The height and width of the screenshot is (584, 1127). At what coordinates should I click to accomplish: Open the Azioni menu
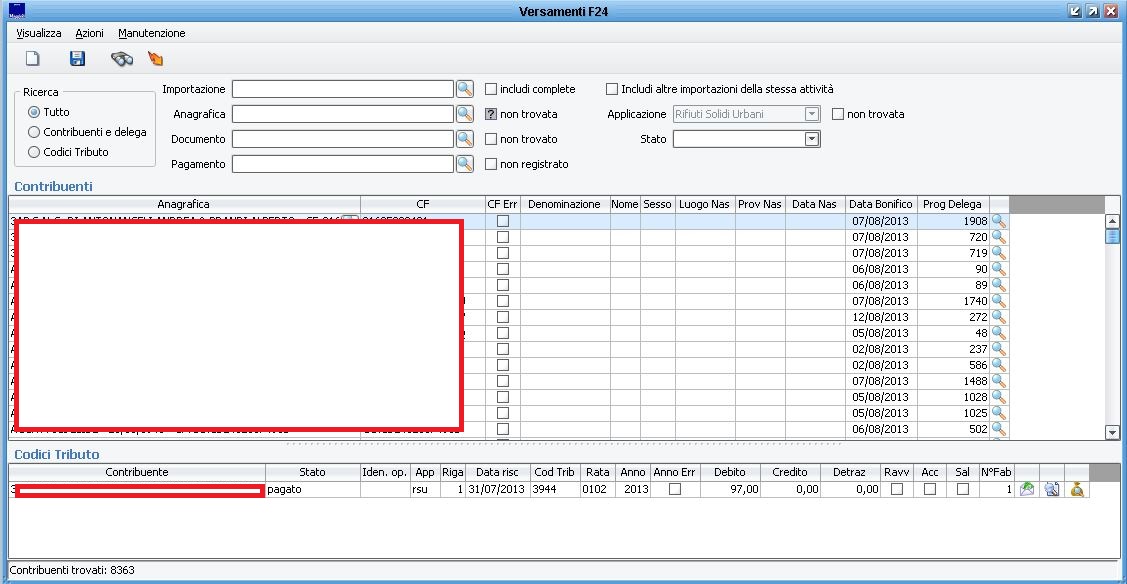click(89, 33)
